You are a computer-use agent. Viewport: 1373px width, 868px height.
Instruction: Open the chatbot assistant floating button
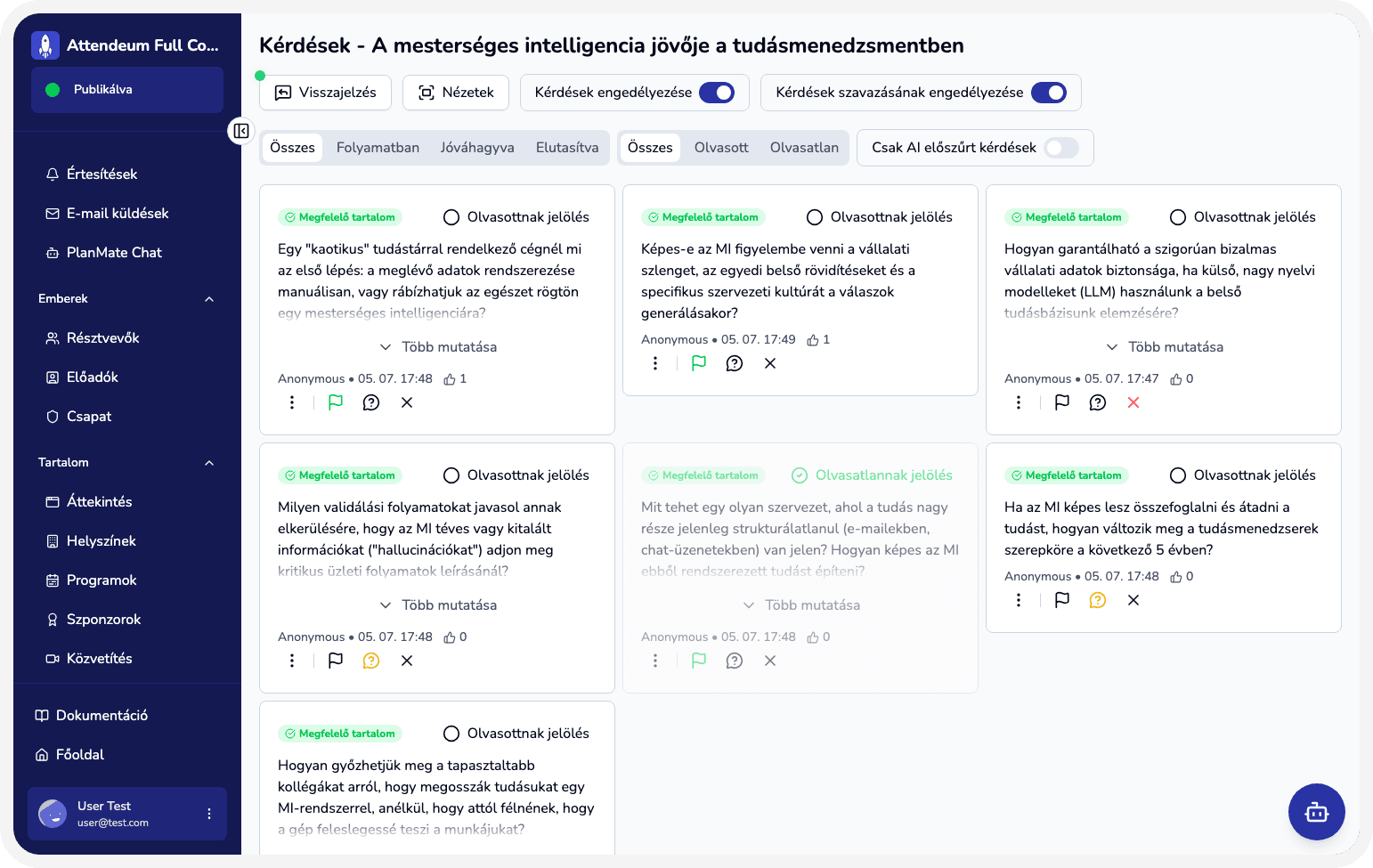point(1316,812)
